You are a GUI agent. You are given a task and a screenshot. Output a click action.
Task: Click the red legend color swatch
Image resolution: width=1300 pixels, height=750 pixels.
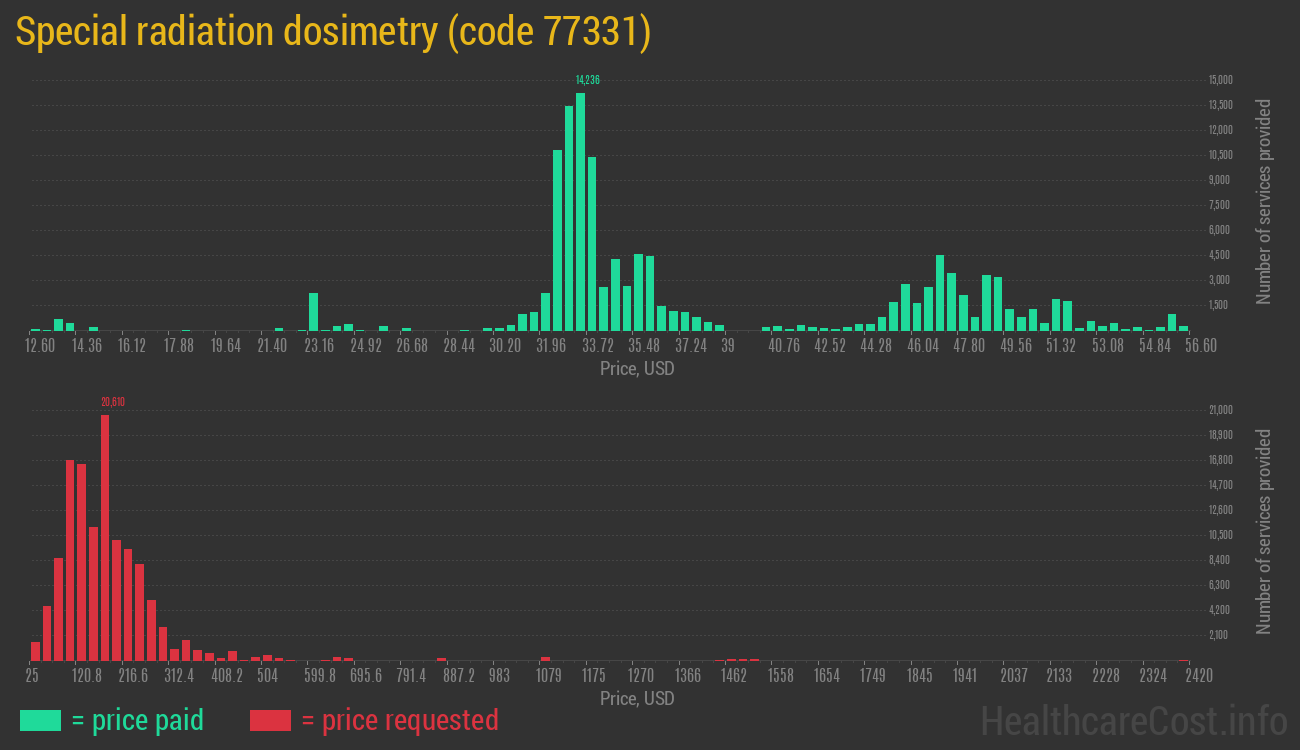270,720
